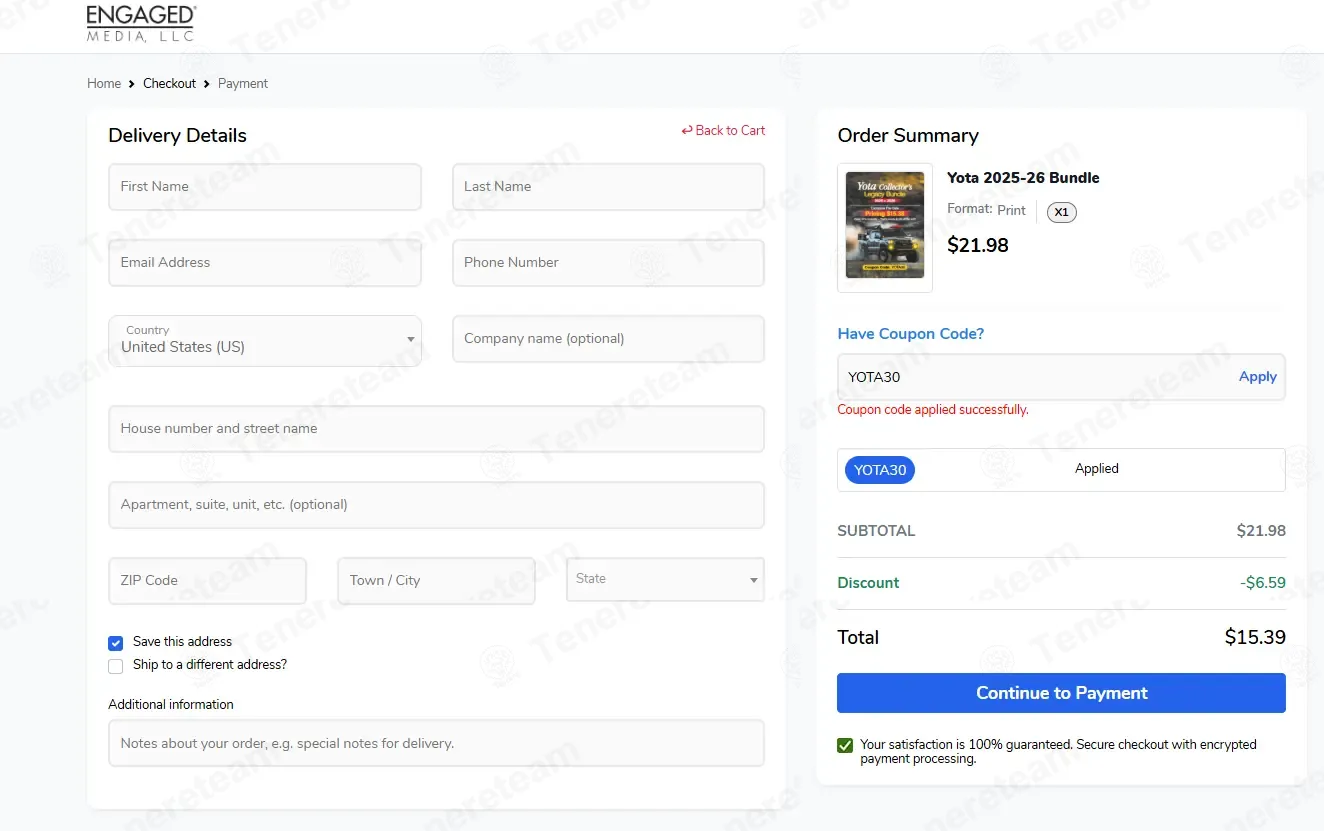1324x831 pixels.
Task: Click the Total value $15.39
Action: point(1255,638)
